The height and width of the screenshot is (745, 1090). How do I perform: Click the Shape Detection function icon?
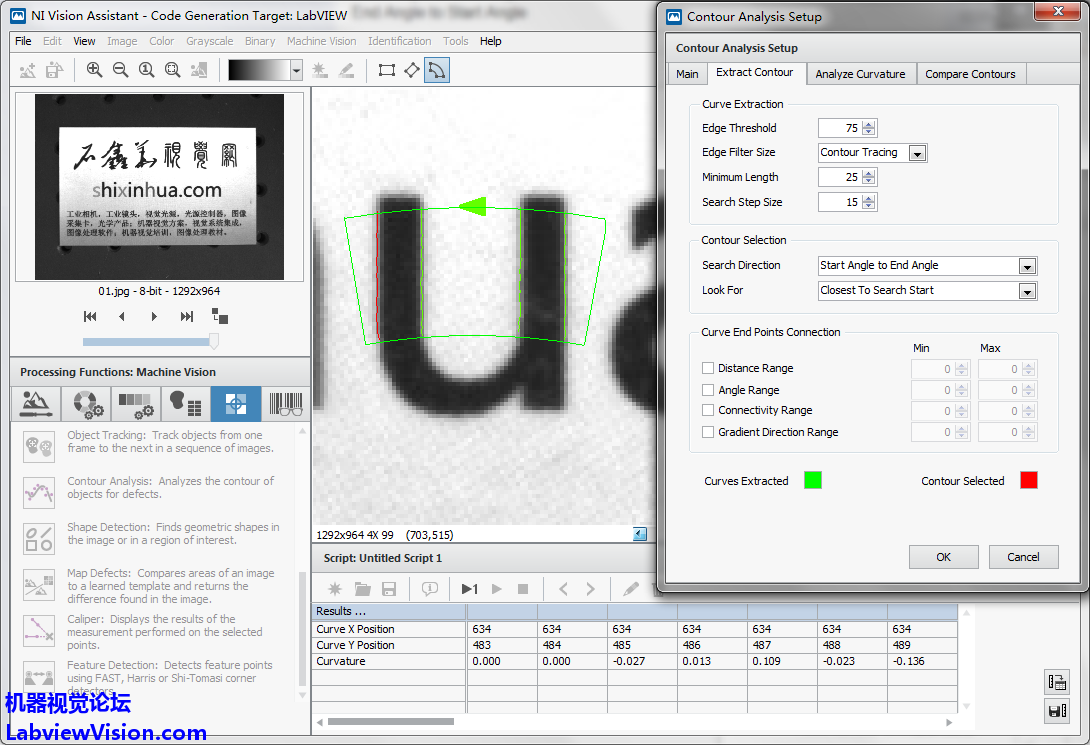(x=39, y=538)
